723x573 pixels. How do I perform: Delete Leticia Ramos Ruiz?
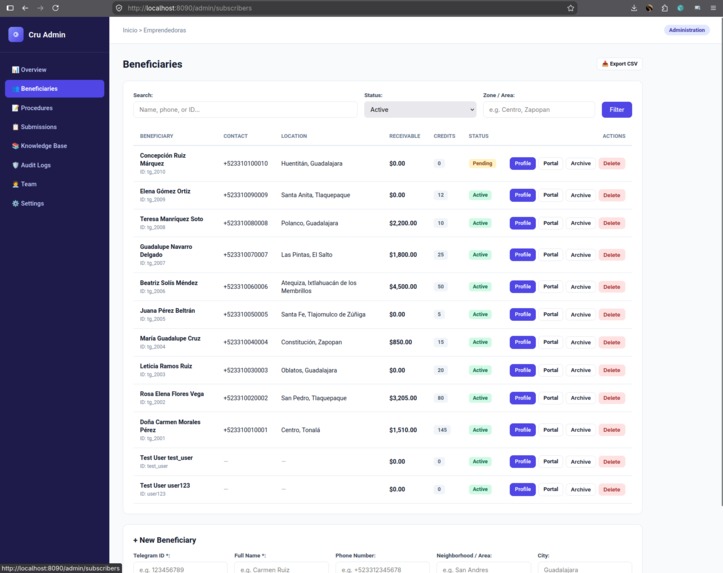(x=611, y=370)
